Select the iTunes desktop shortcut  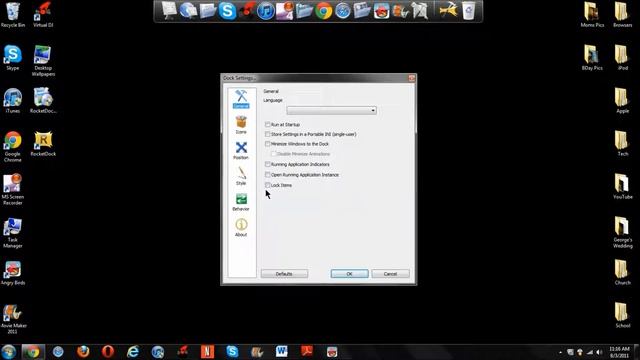13,101
